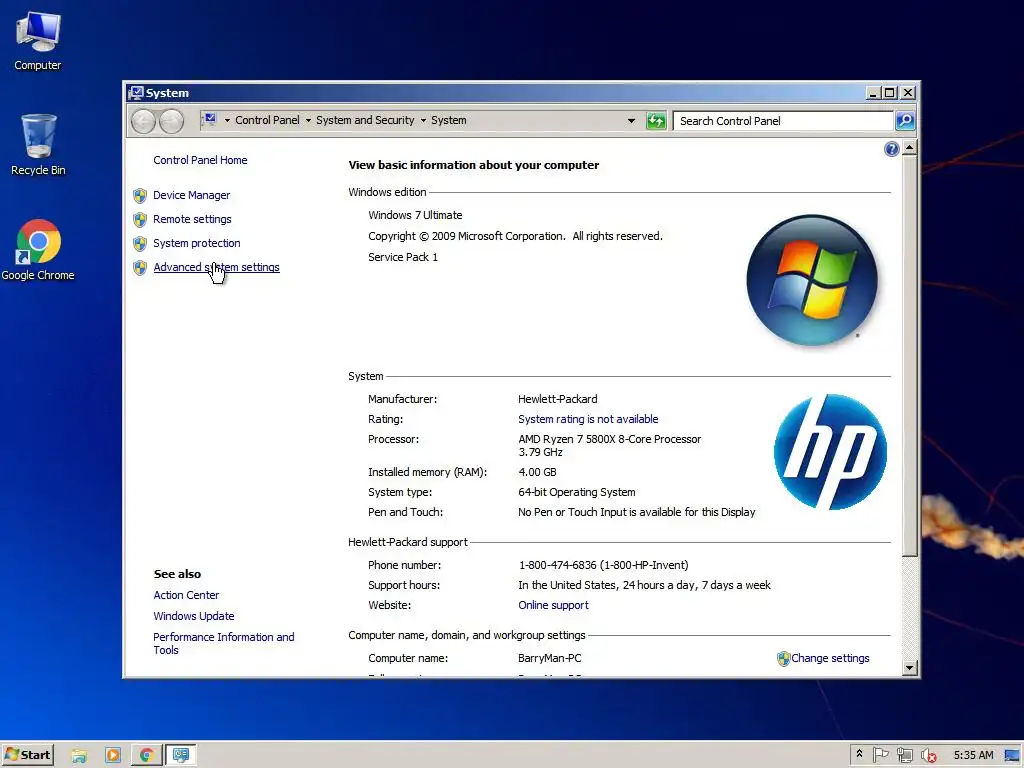Click the vertical scrollbar up arrow
1024x768 pixels.
[x=909, y=148]
